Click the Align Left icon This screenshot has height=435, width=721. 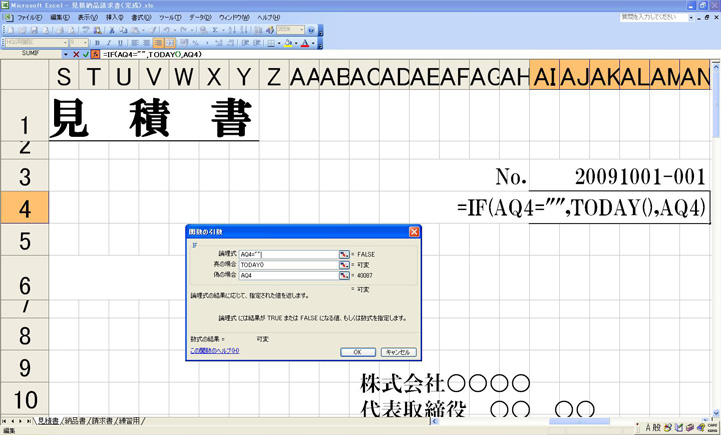[135, 43]
